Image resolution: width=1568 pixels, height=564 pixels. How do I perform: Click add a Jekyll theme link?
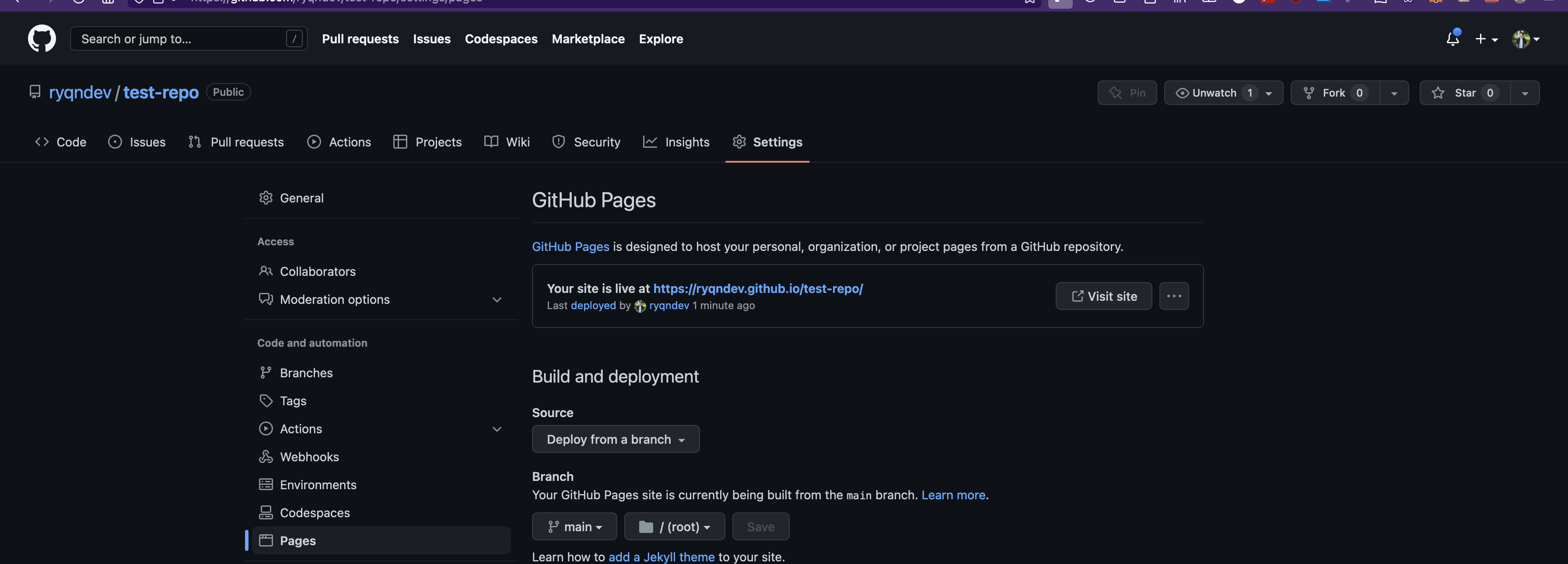click(661, 557)
